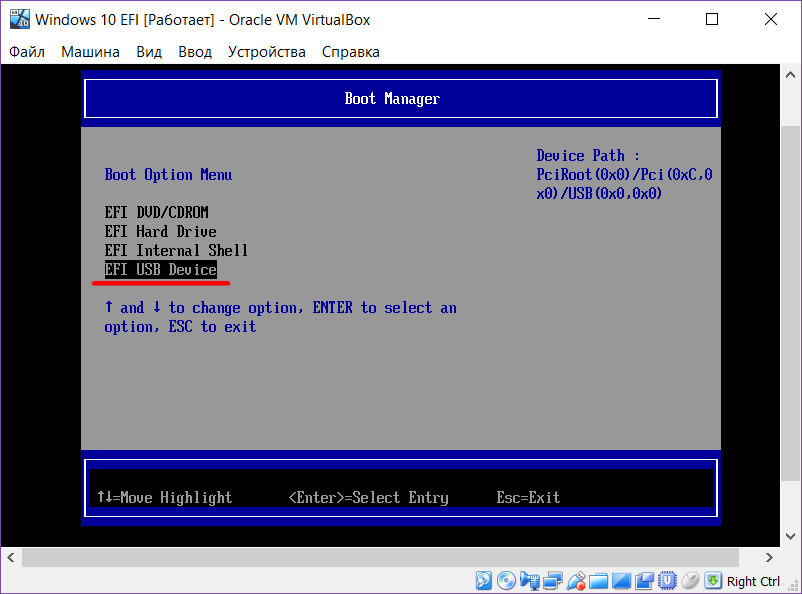The width and height of the screenshot is (802, 594).
Task: Click the horizontal scrollbar thumb
Action: pyautogui.click(x=381, y=557)
